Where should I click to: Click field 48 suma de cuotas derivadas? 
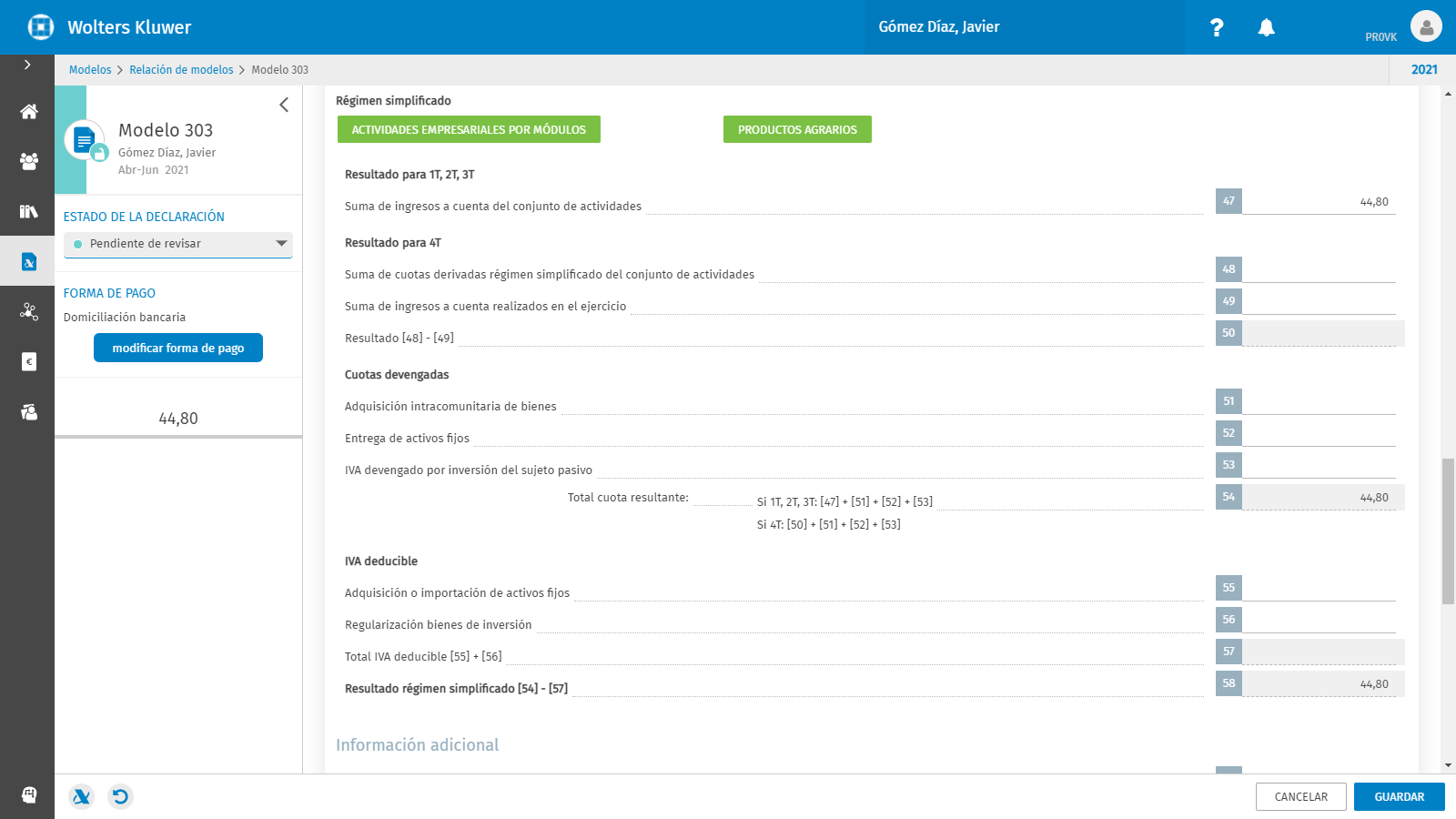[x=1319, y=269]
